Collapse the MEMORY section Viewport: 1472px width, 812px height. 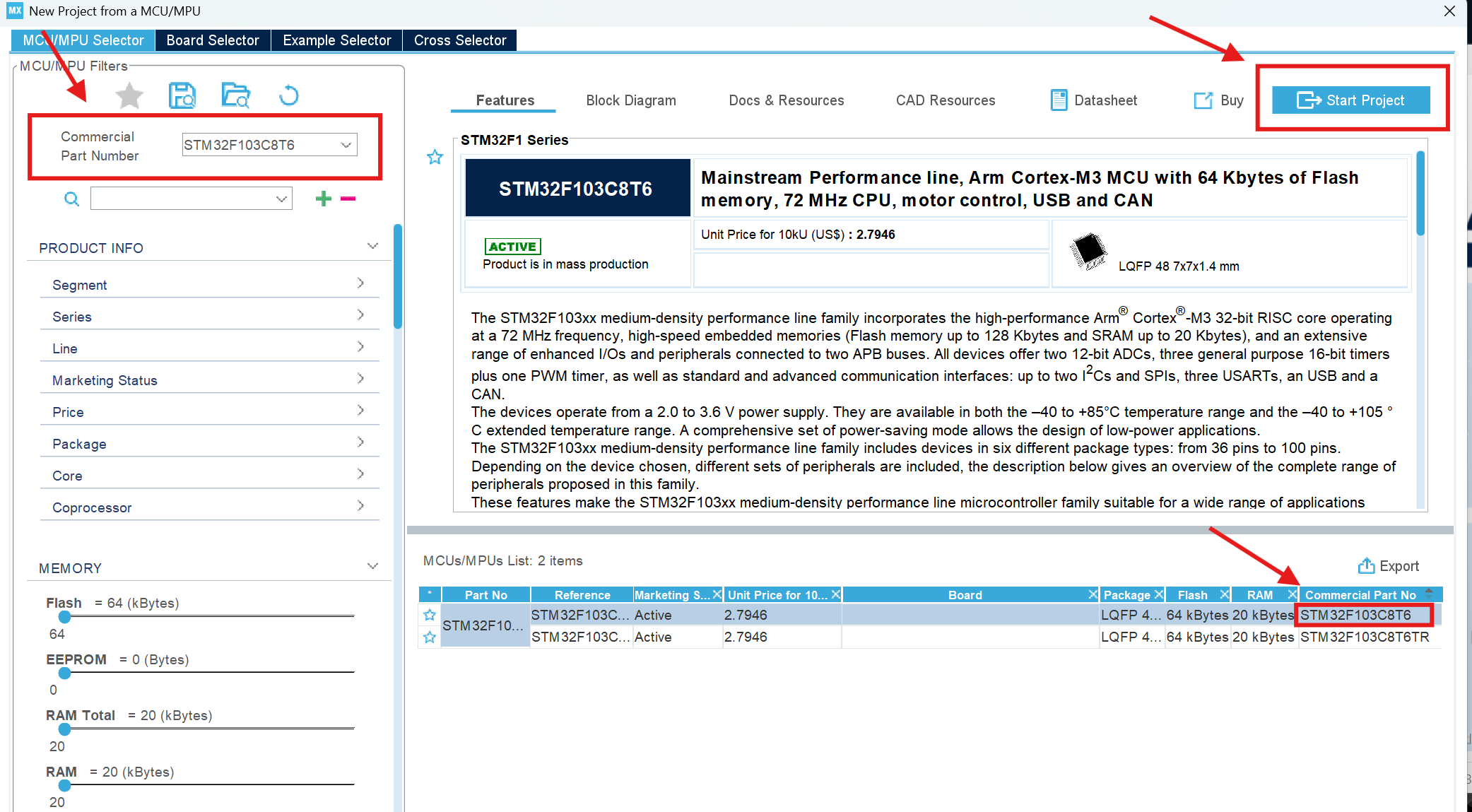click(372, 567)
